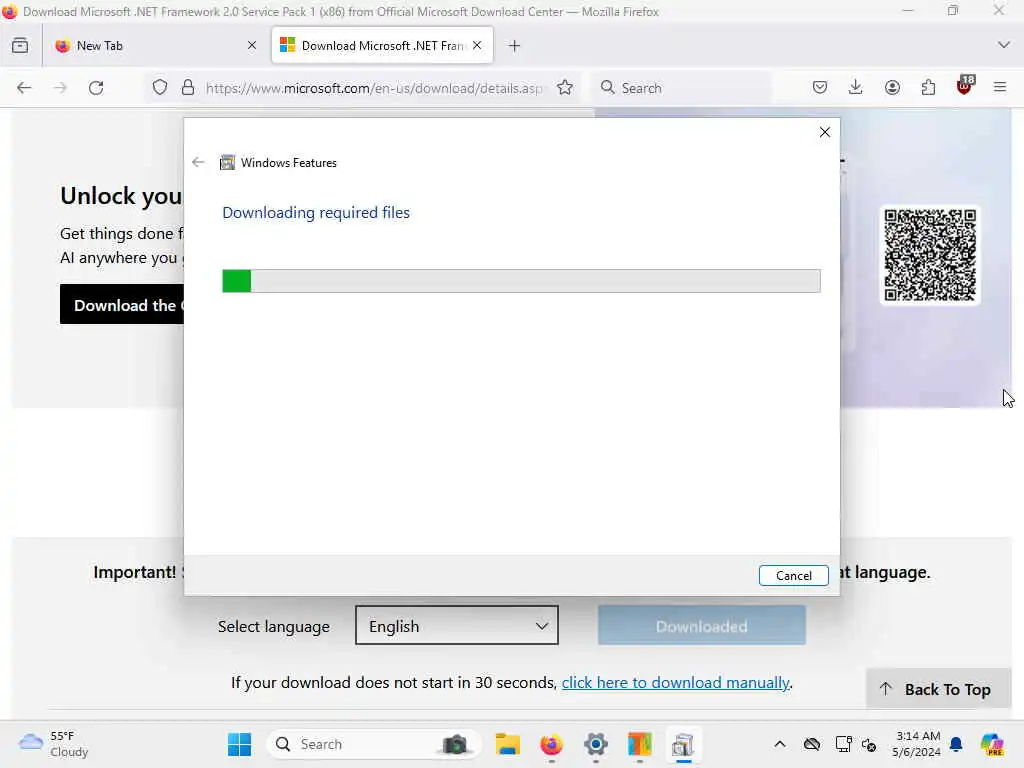
Task: Open the Firefox downloads panel
Action: (x=856, y=88)
